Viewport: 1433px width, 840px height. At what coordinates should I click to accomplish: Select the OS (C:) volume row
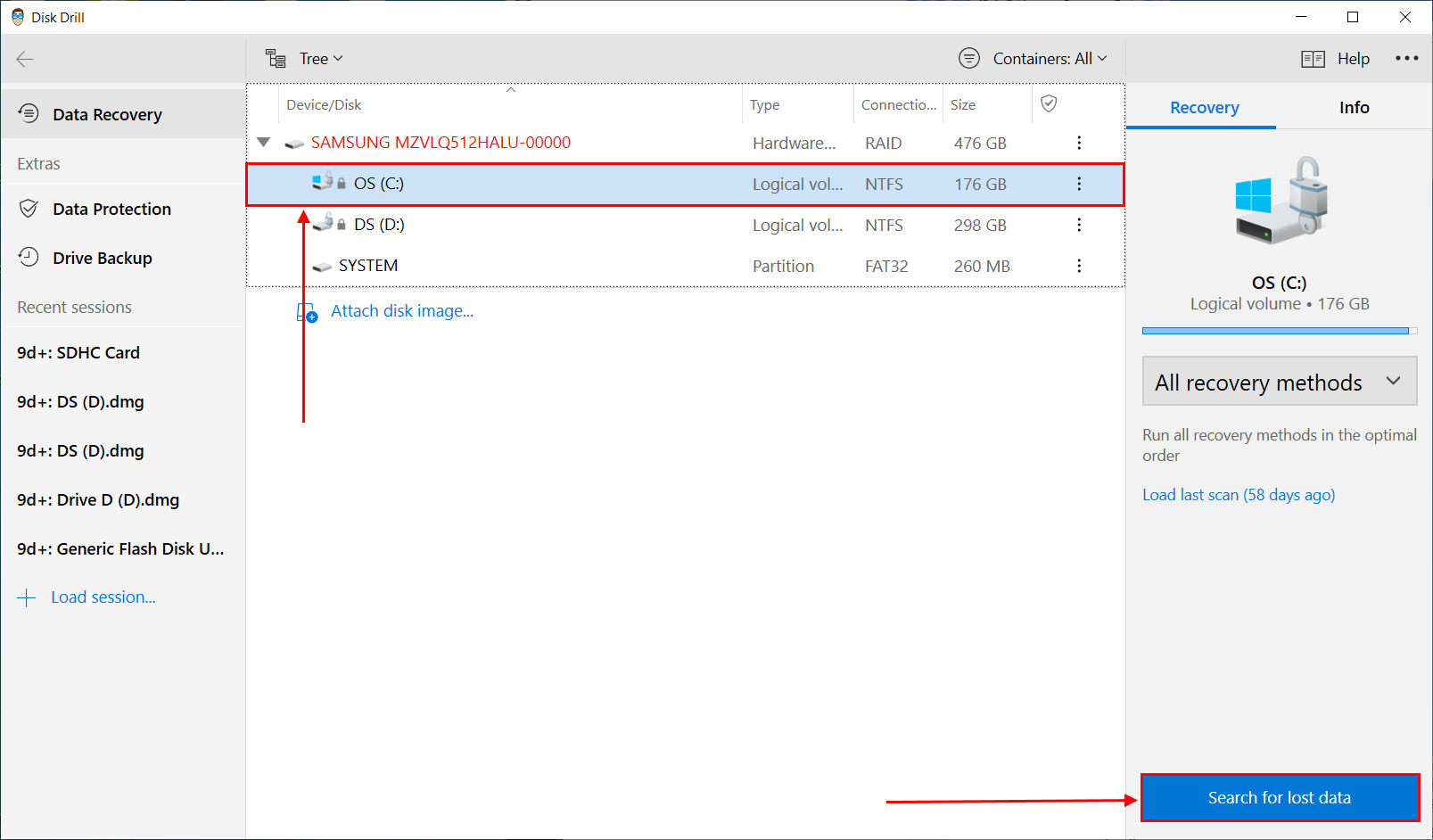pyautogui.click(x=685, y=185)
